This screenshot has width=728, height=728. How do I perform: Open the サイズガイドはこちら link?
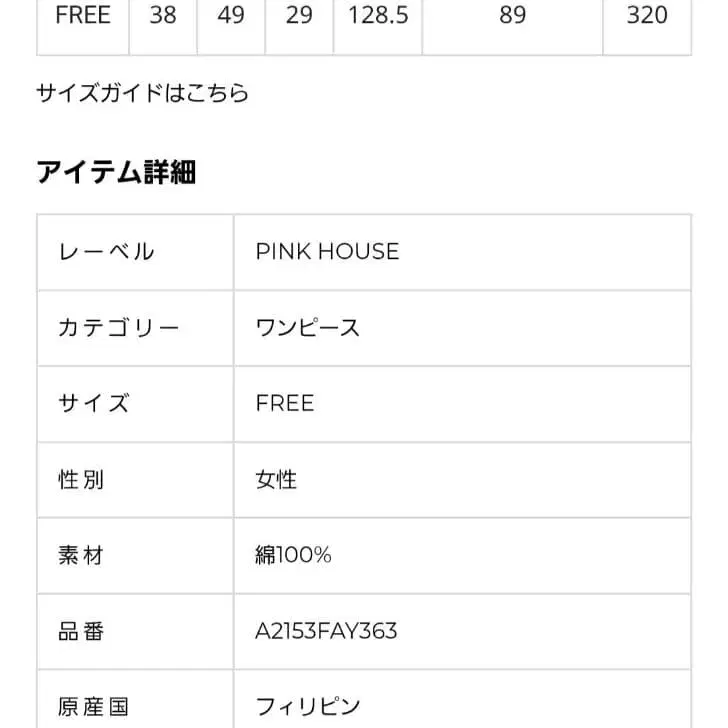pyautogui.click(x=142, y=94)
